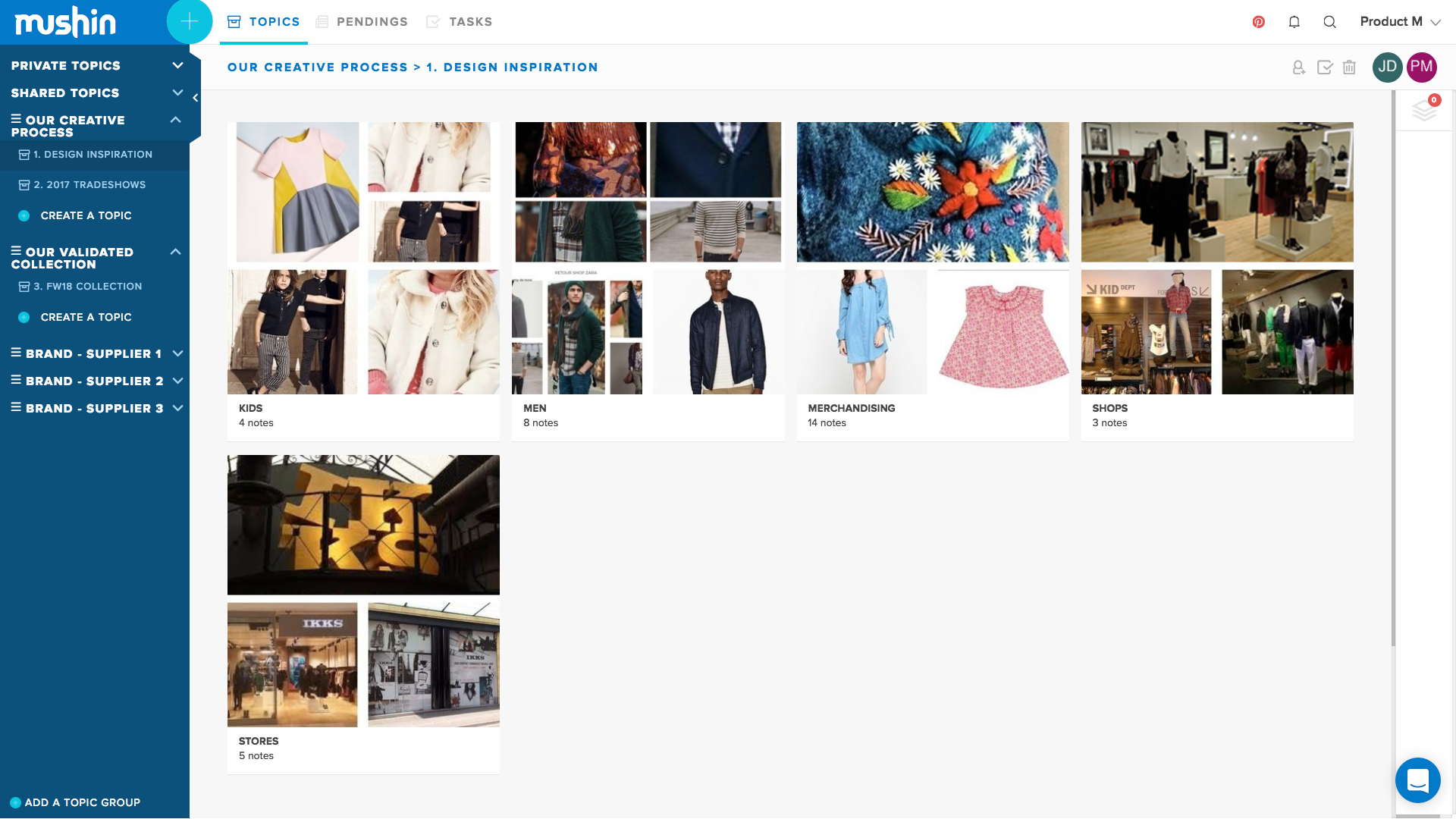Select the TOPICS tab
The image size is (1456, 819).
click(x=263, y=21)
